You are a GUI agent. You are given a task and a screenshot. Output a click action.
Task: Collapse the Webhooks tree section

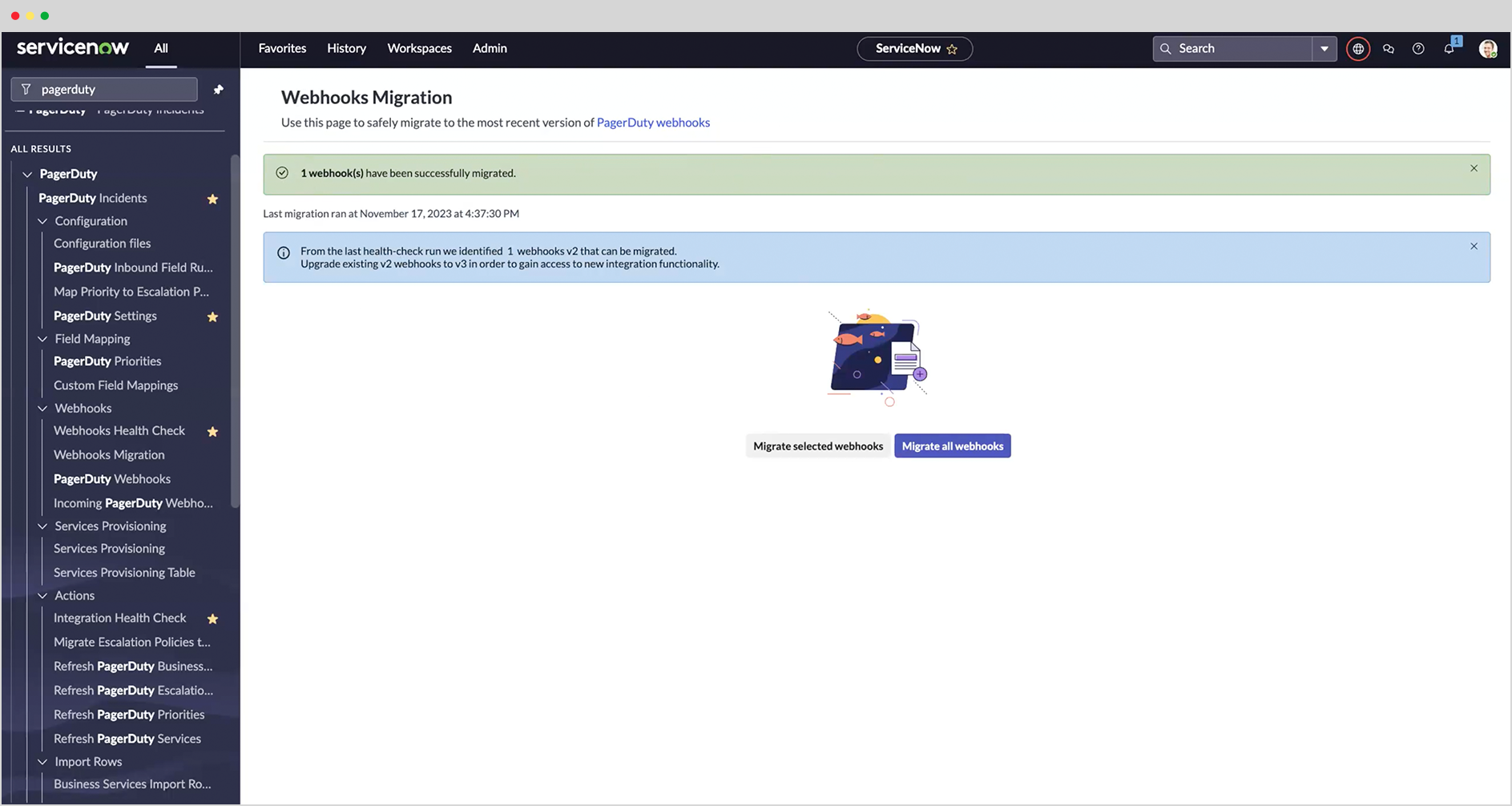click(x=42, y=409)
